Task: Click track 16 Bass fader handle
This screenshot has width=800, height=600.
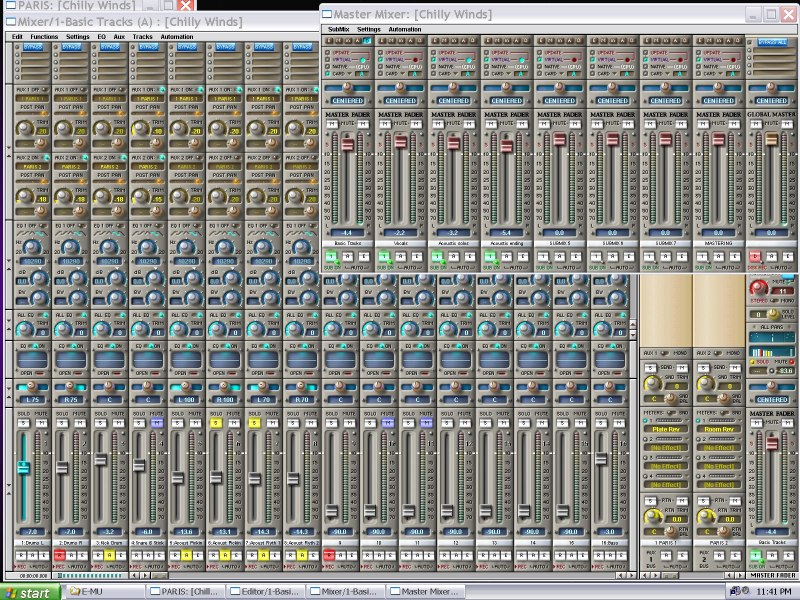Action: point(601,459)
